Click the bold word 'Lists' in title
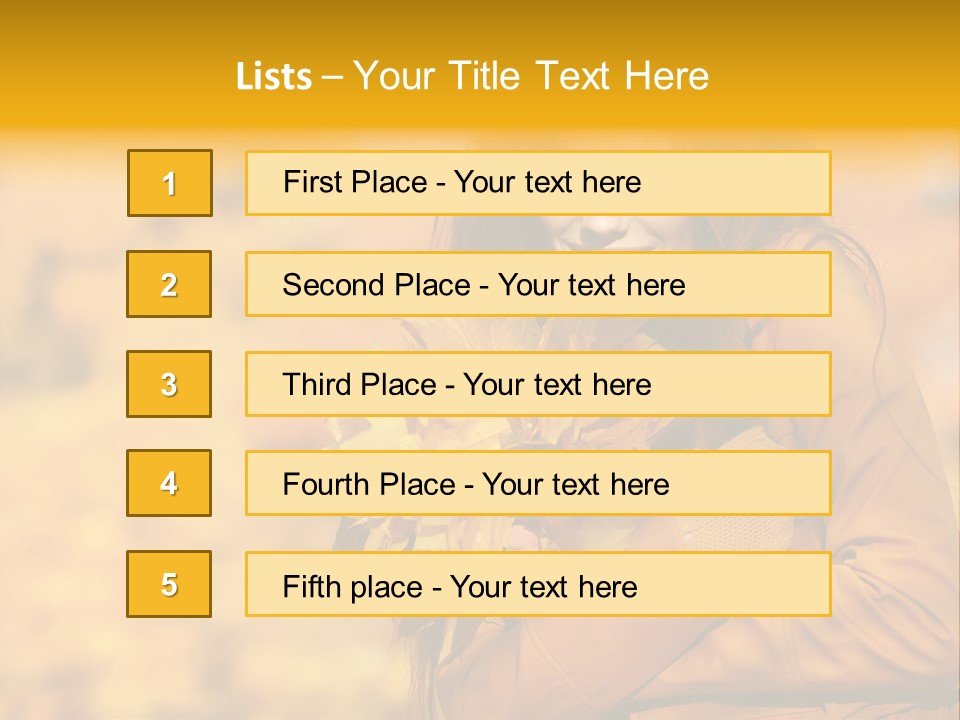This screenshot has height=720, width=960. [274, 77]
